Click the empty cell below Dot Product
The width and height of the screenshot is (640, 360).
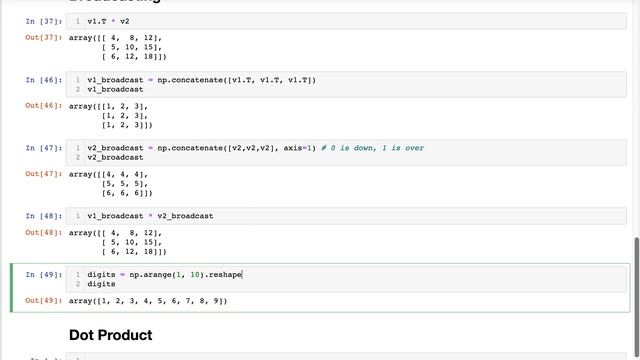346,357
